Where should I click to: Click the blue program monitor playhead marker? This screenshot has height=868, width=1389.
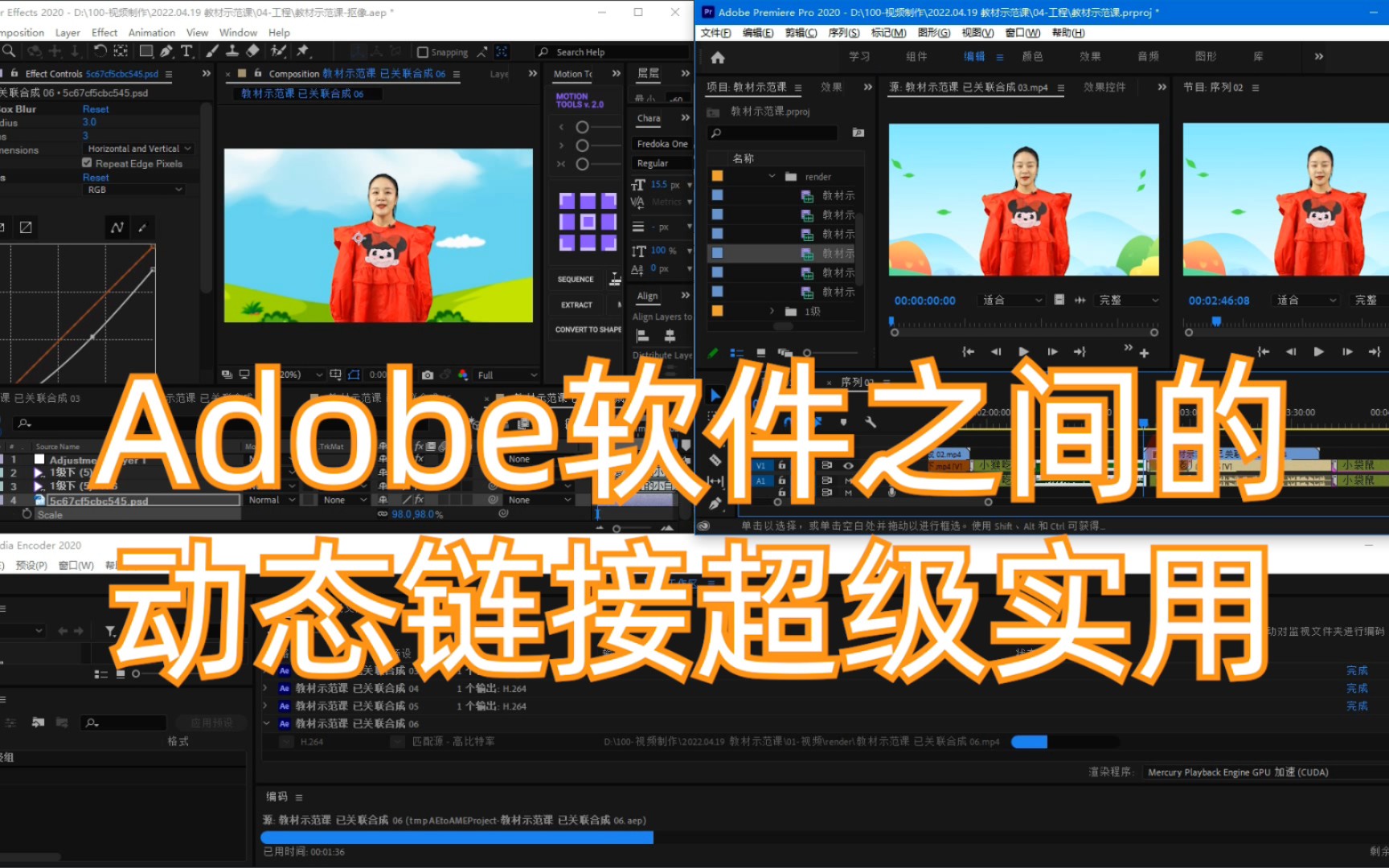1216,321
